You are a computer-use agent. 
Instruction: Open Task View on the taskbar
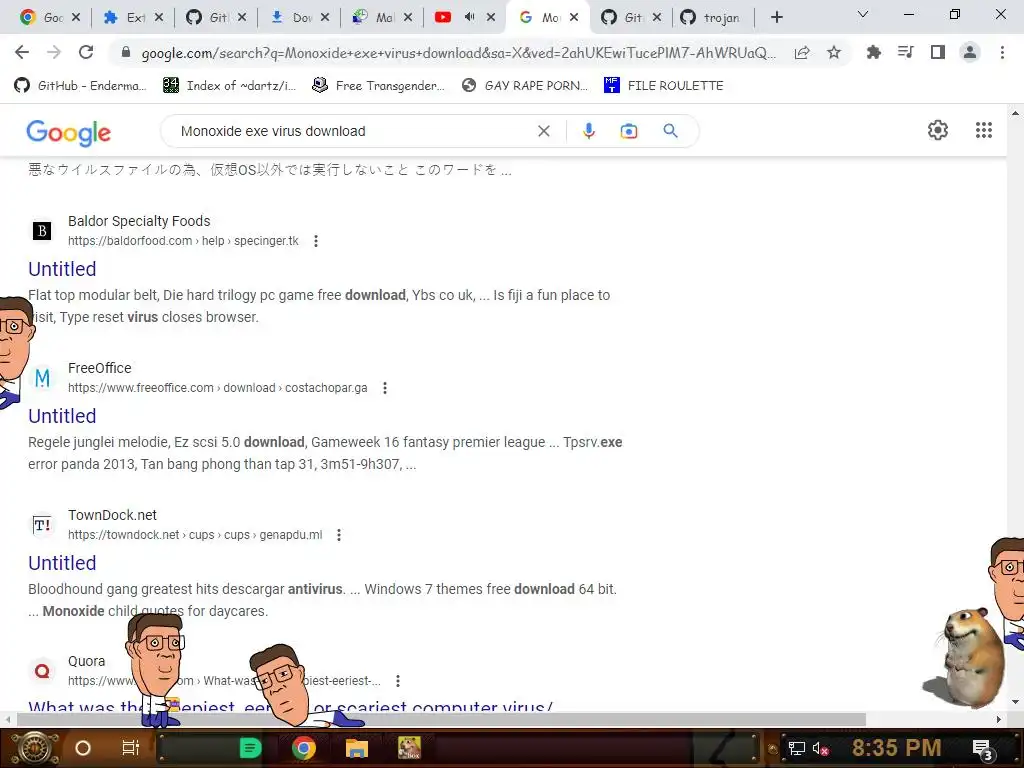[131, 748]
